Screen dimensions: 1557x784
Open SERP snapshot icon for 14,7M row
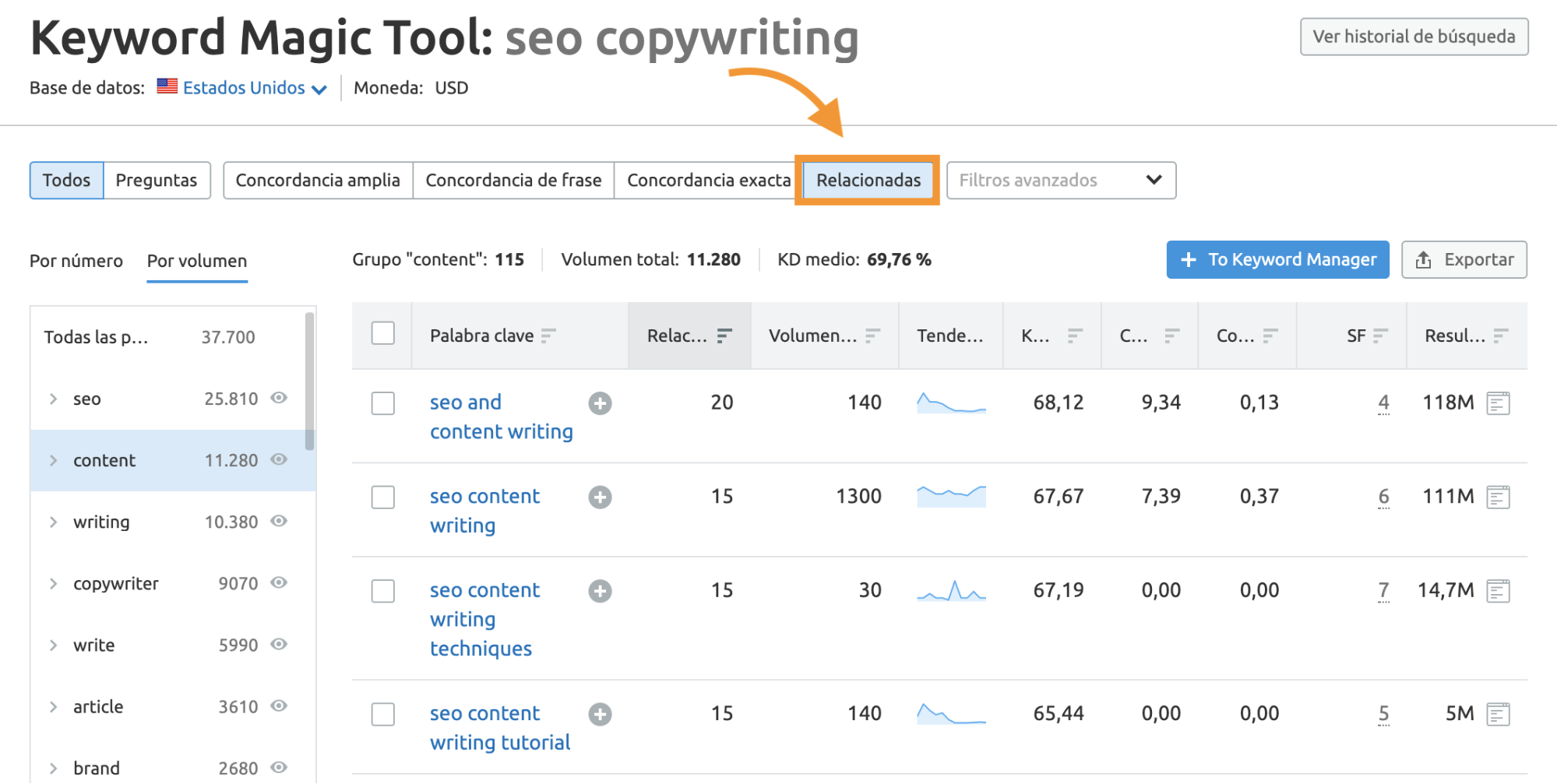click(x=1498, y=591)
